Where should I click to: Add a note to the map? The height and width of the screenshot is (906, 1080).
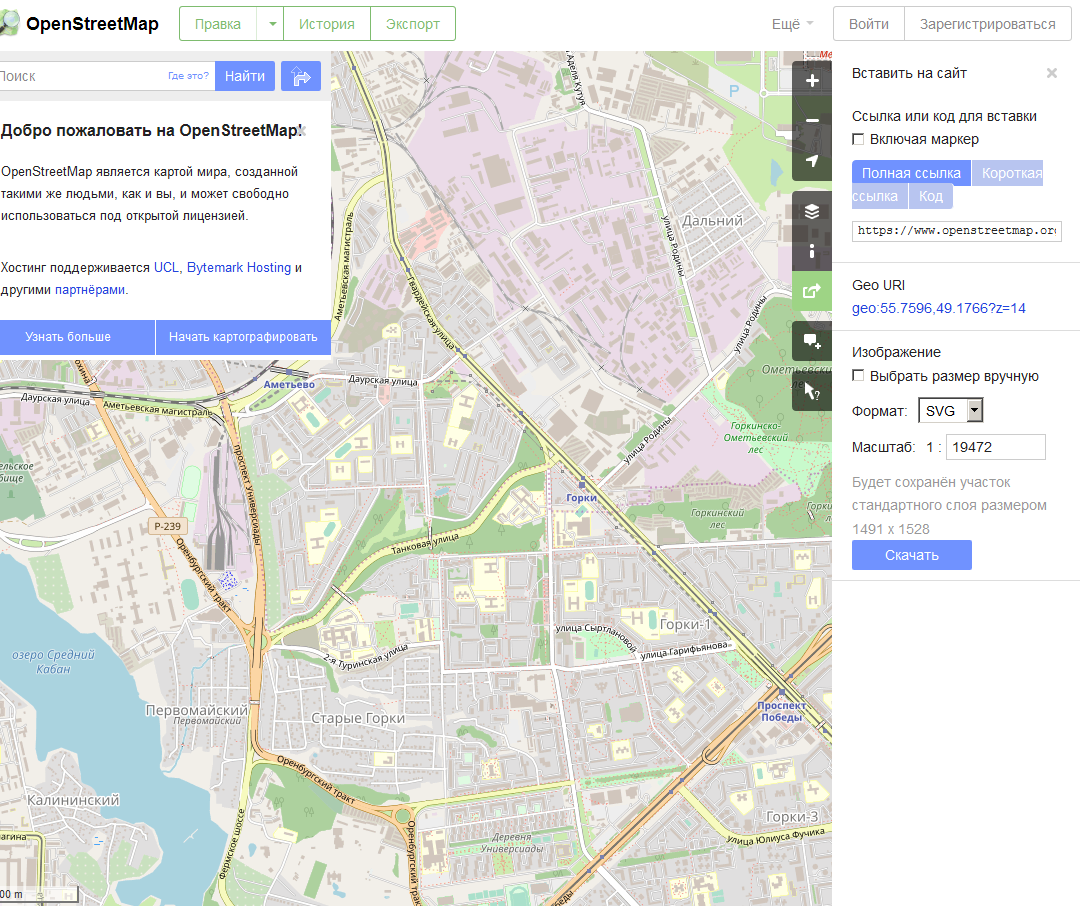[x=812, y=341]
